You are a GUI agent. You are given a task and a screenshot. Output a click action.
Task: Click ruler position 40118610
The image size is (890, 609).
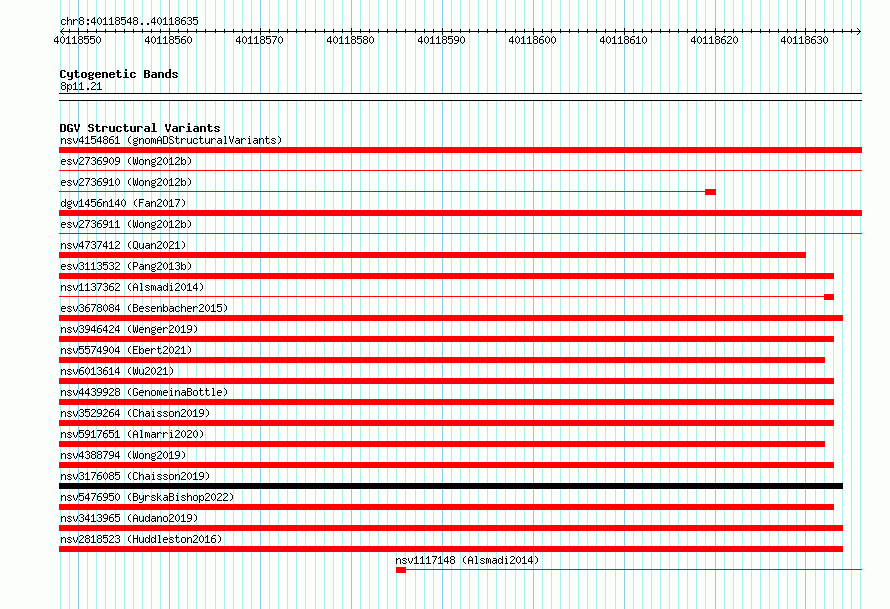click(x=623, y=40)
